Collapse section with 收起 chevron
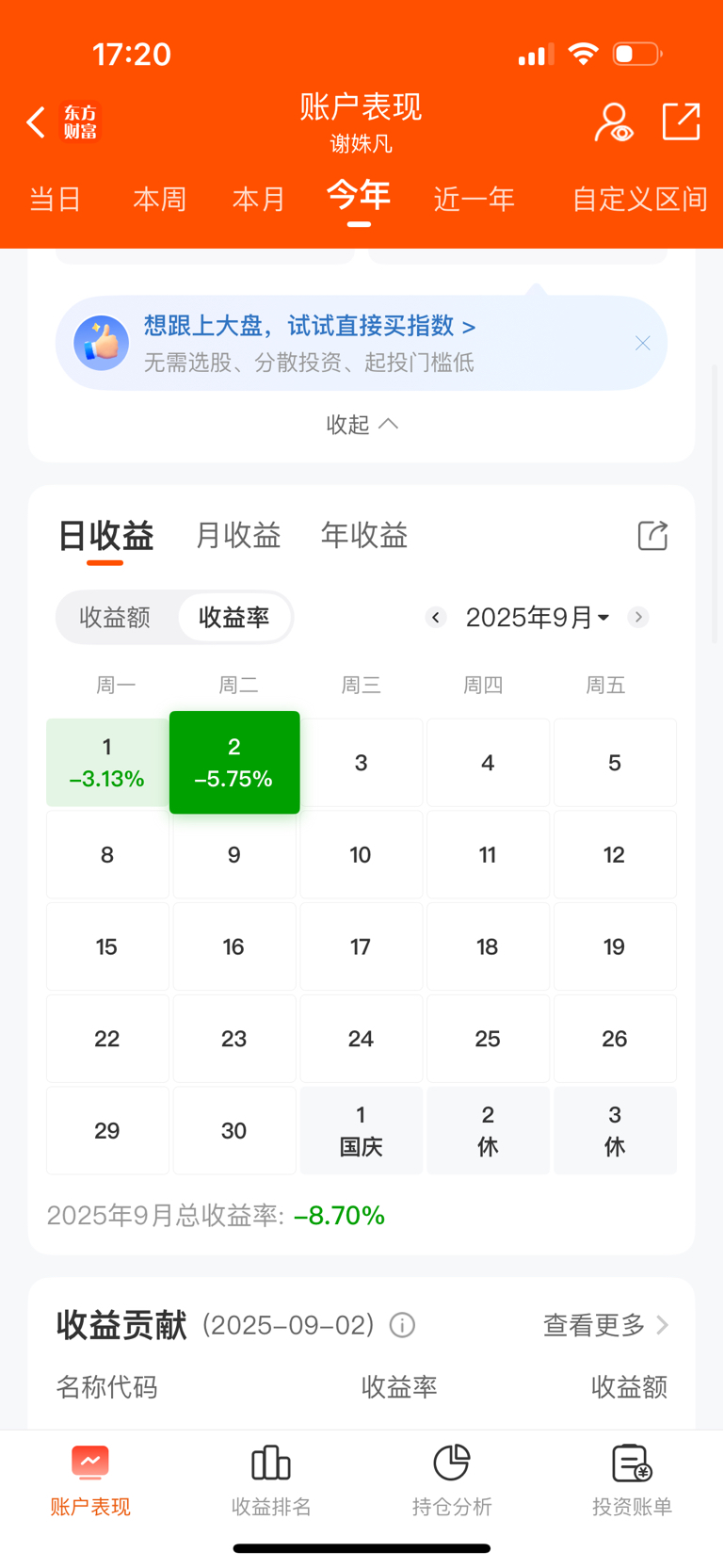724x1568 pixels. click(362, 425)
